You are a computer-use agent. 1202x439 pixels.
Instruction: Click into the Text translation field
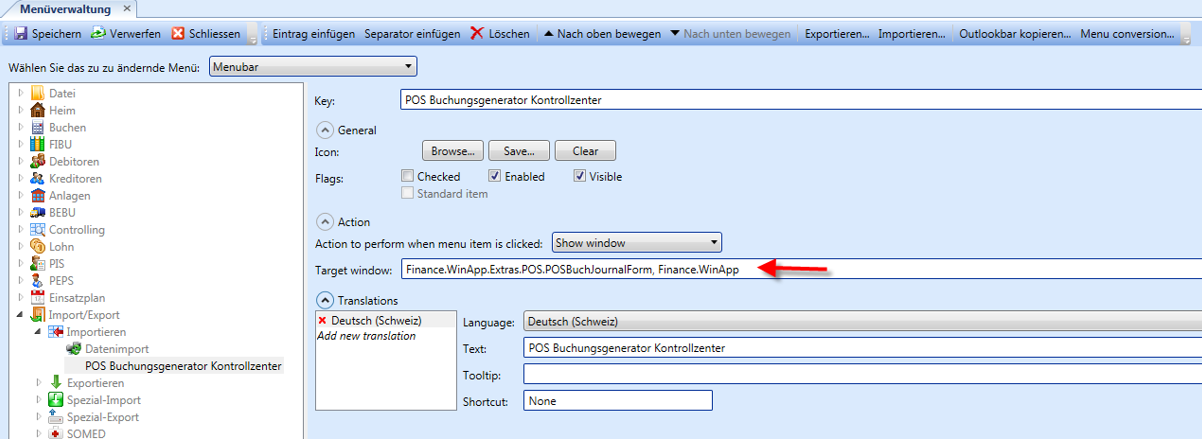pos(862,348)
